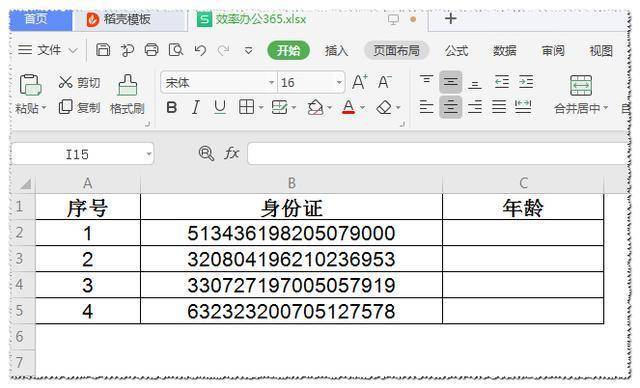Image resolution: width=640 pixels, height=388 pixels.
Task: Open the font size dropdown showing 16
Action: coord(339,82)
